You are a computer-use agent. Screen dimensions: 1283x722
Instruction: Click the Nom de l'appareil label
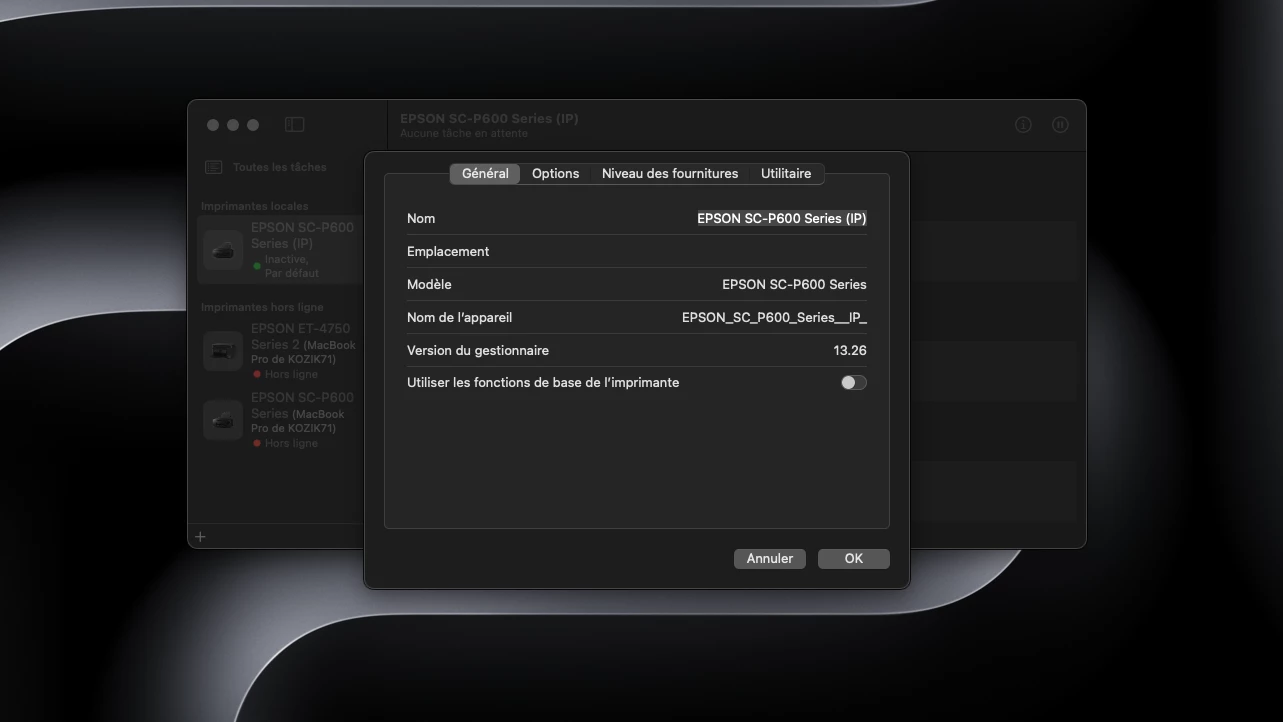[459, 317]
